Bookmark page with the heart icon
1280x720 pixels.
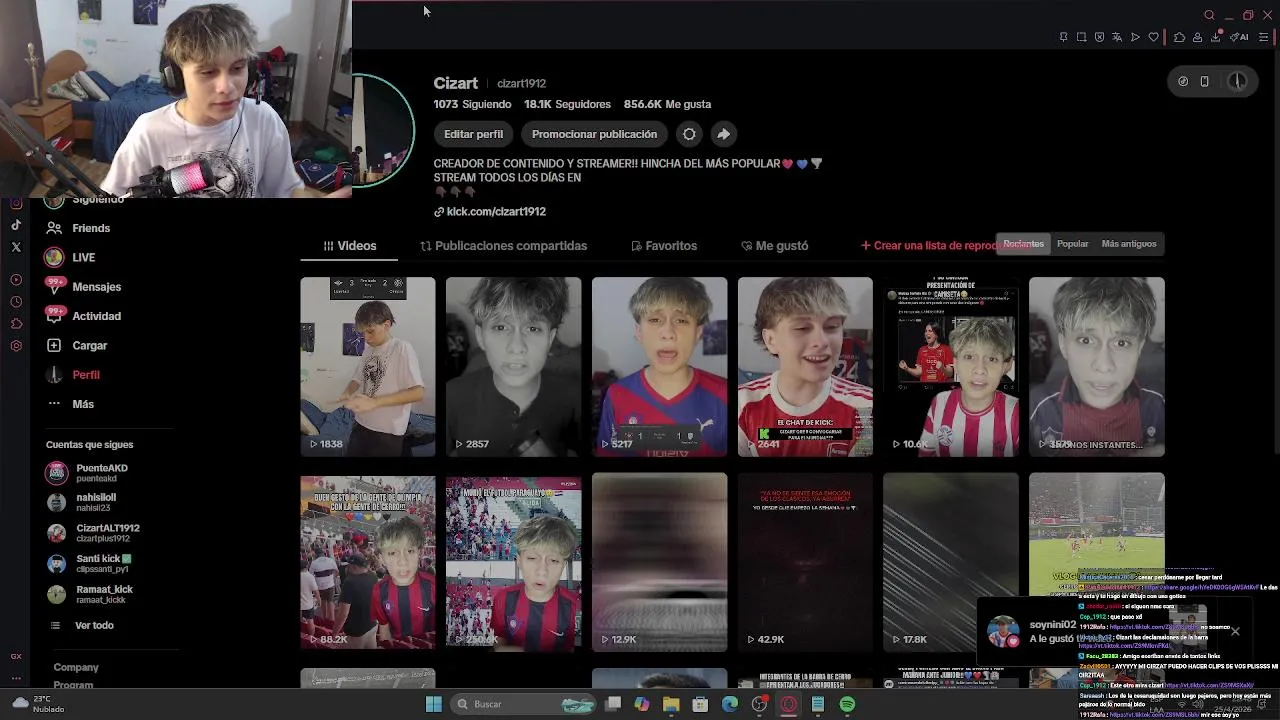[x=1153, y=37]
